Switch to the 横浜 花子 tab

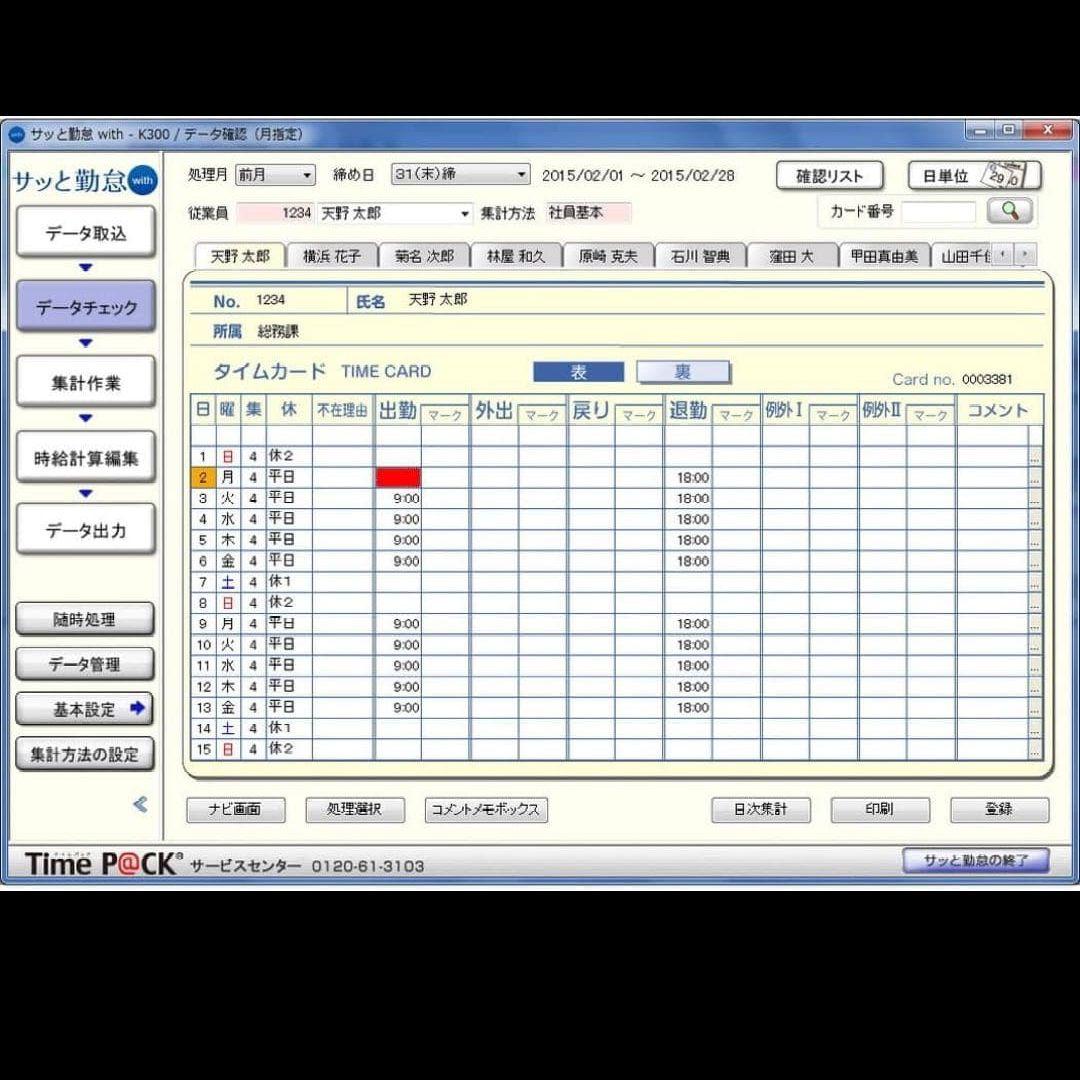pyautogui.click(x=331, y=255)
